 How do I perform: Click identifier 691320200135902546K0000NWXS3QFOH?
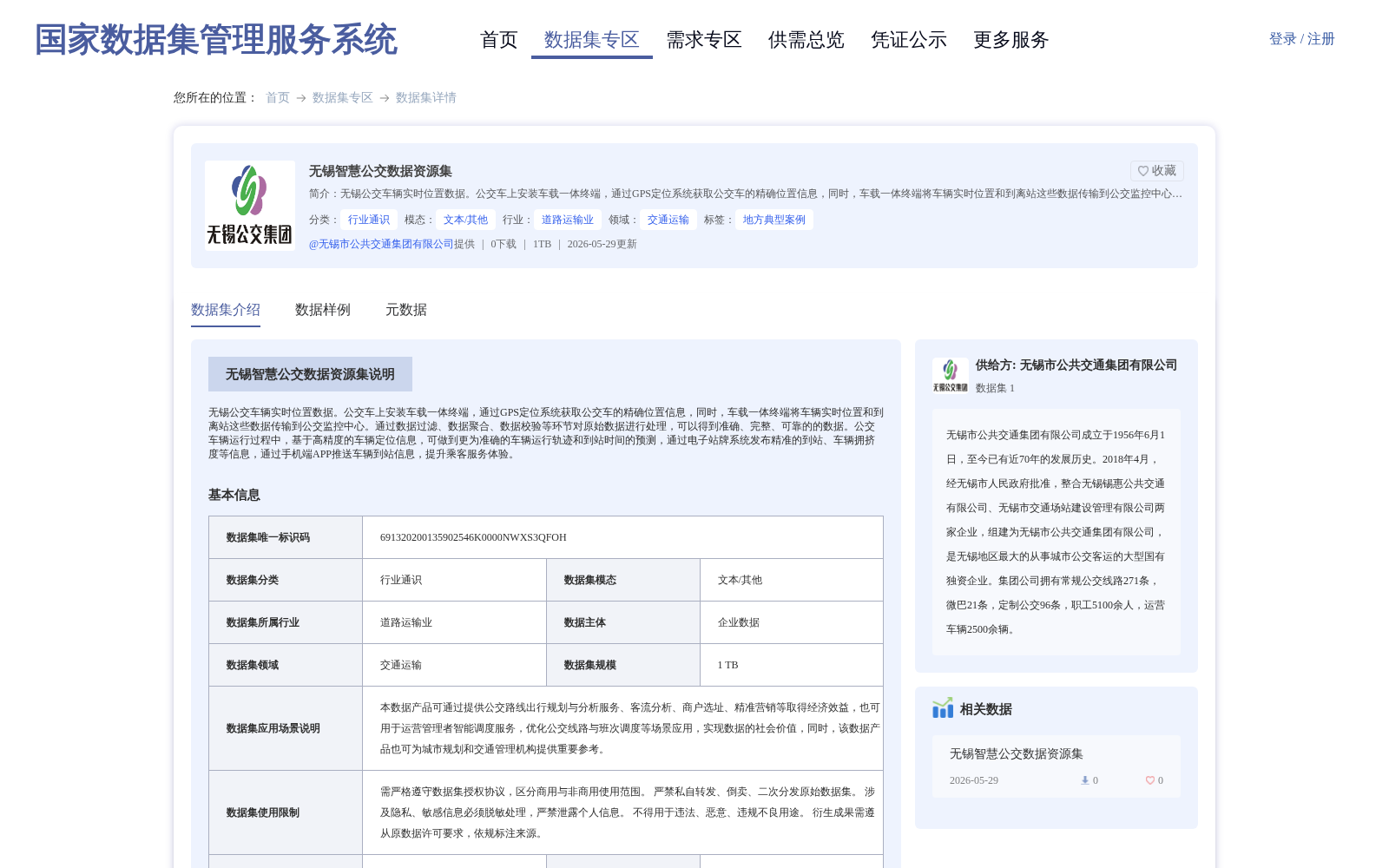pos(473,537)
